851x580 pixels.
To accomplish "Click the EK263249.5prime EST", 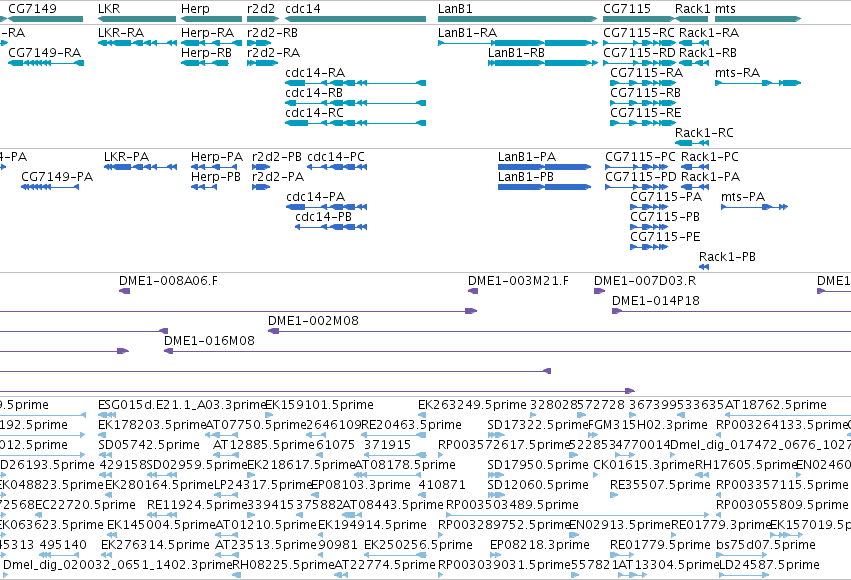I will pos(422,416).
